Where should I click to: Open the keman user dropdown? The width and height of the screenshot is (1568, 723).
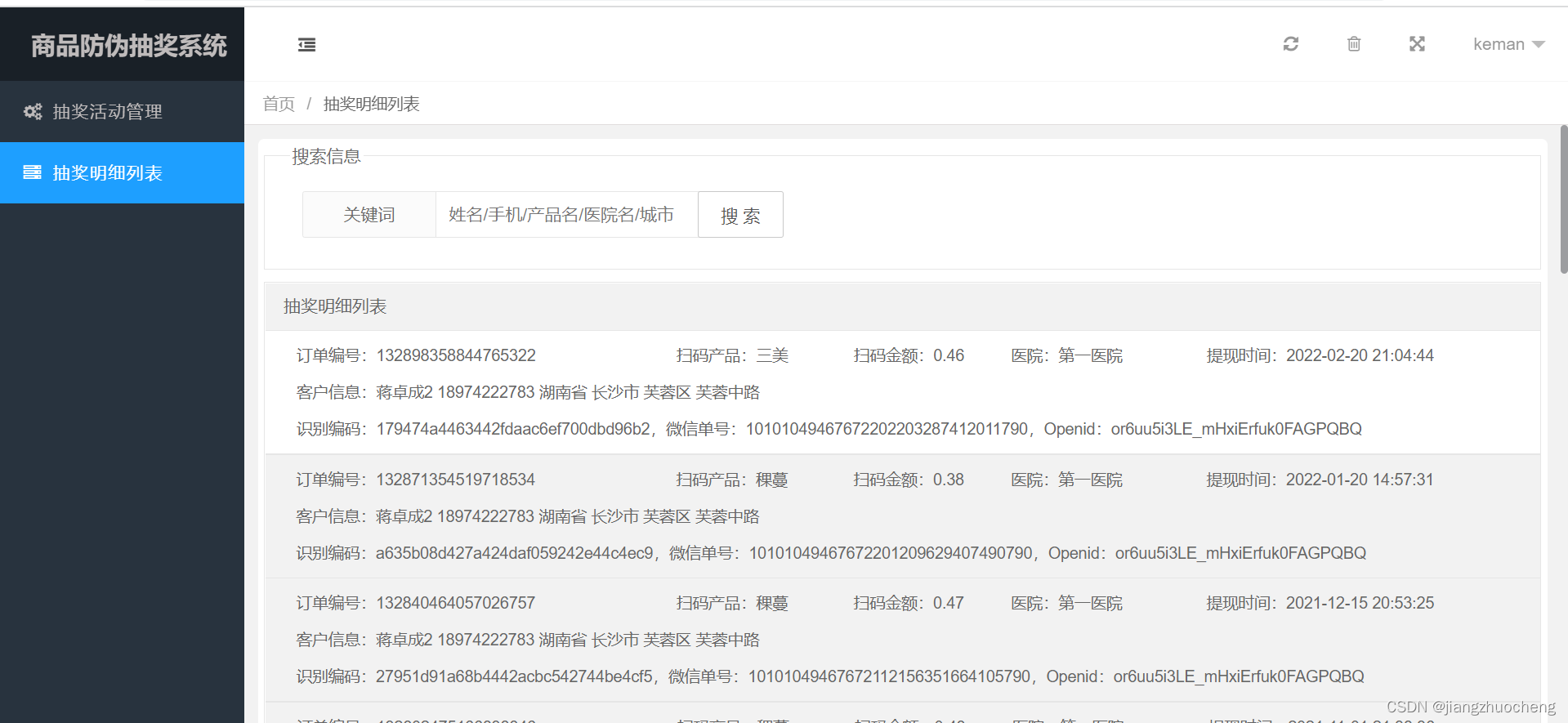[1508, 44]
